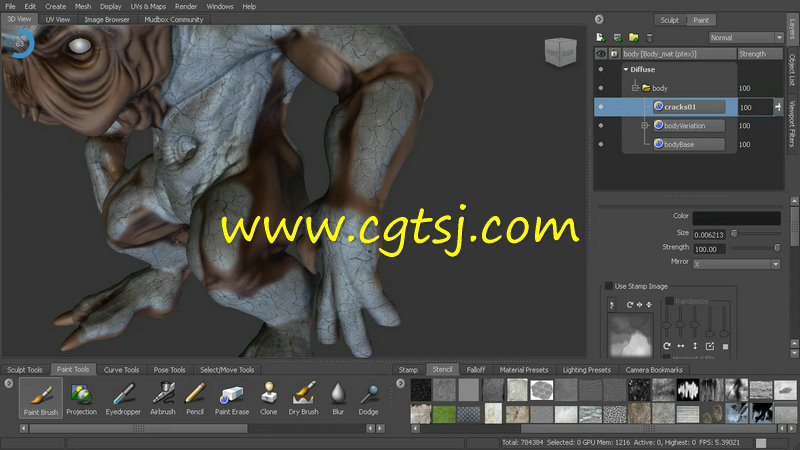Click flip vertical icon below randomize sliders
Screen dimensions: 800x450
point(695,346)
